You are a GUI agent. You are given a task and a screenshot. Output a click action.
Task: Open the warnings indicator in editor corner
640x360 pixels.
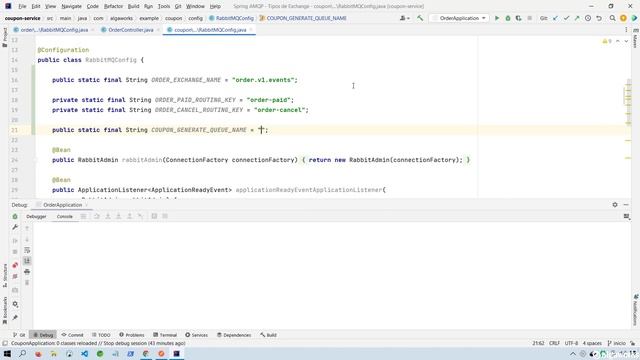(607, 41)
